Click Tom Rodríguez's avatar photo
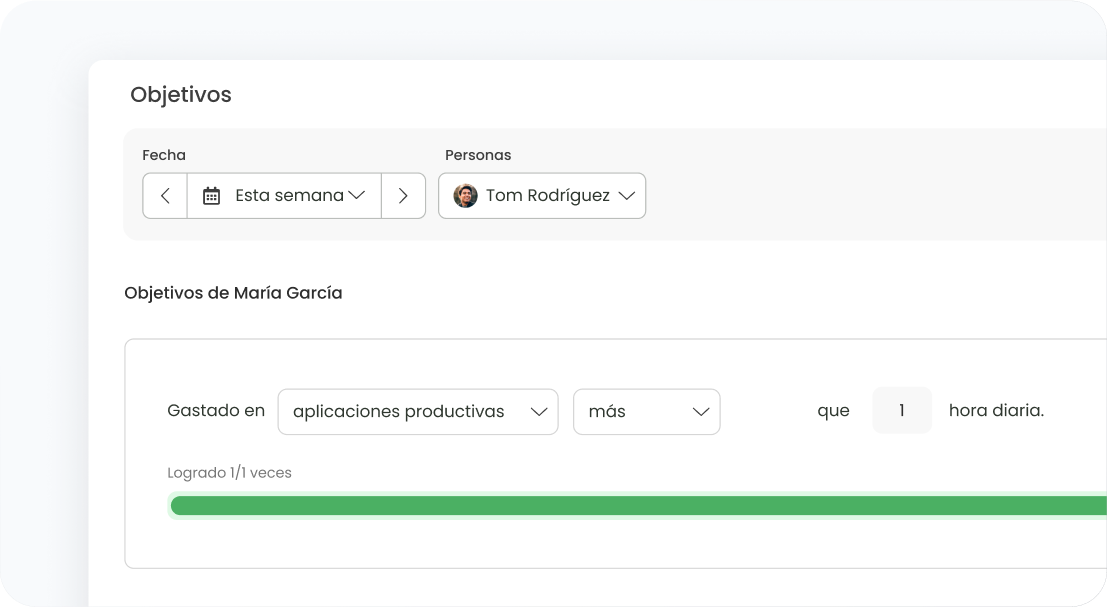 (x=465, y=196)
